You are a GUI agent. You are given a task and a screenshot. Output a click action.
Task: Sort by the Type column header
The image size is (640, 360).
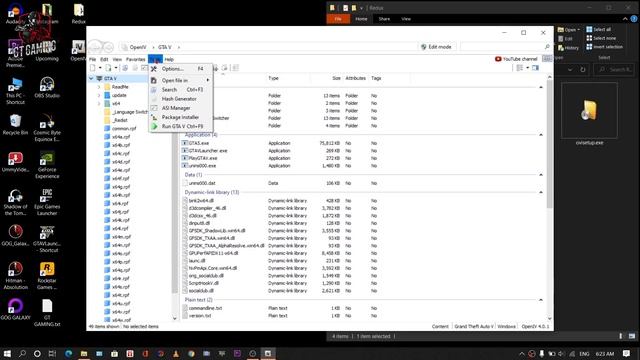[273, 78]
